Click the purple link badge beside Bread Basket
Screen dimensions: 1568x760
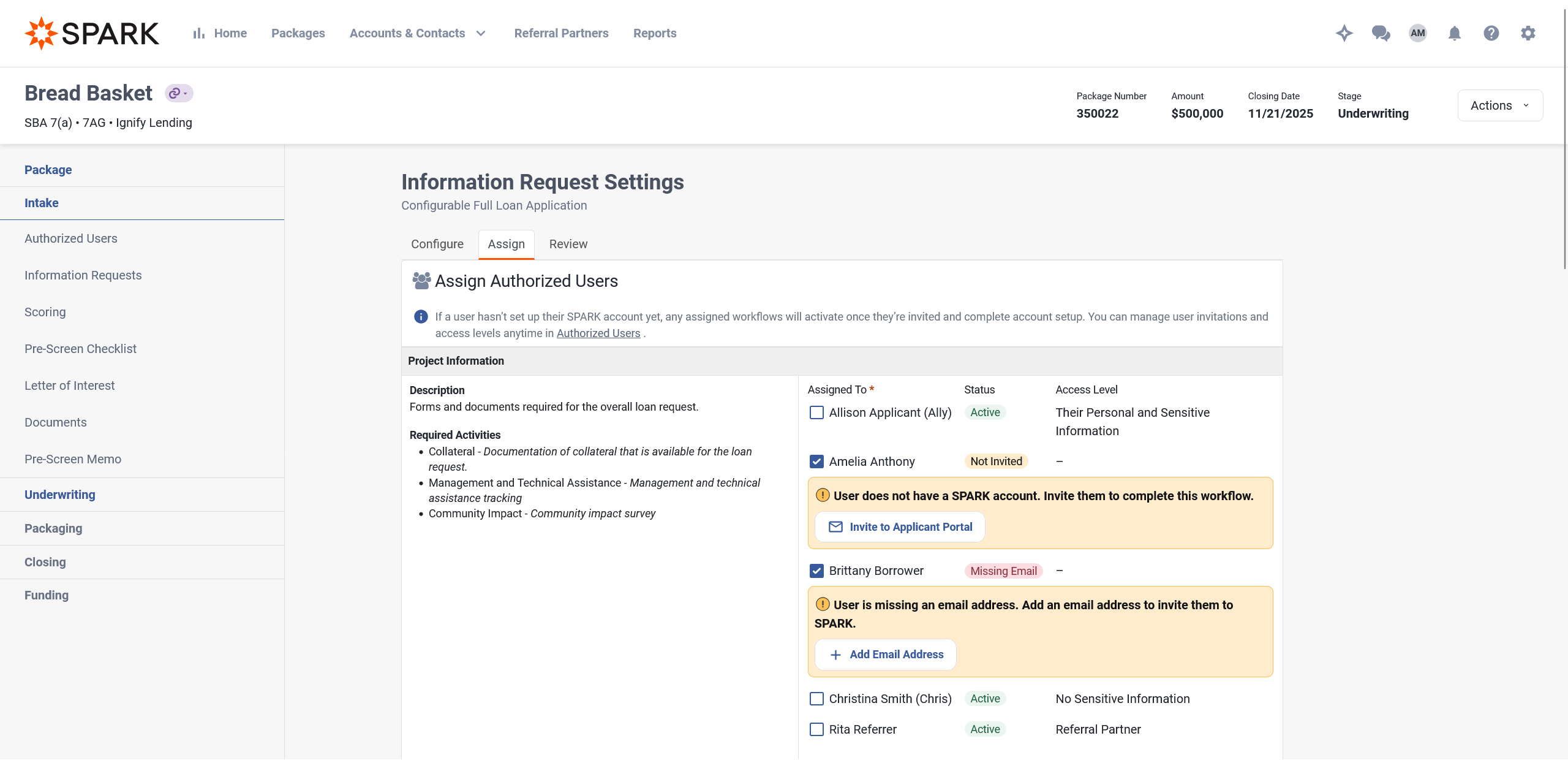pyautogui.click(x=178, y=93)
